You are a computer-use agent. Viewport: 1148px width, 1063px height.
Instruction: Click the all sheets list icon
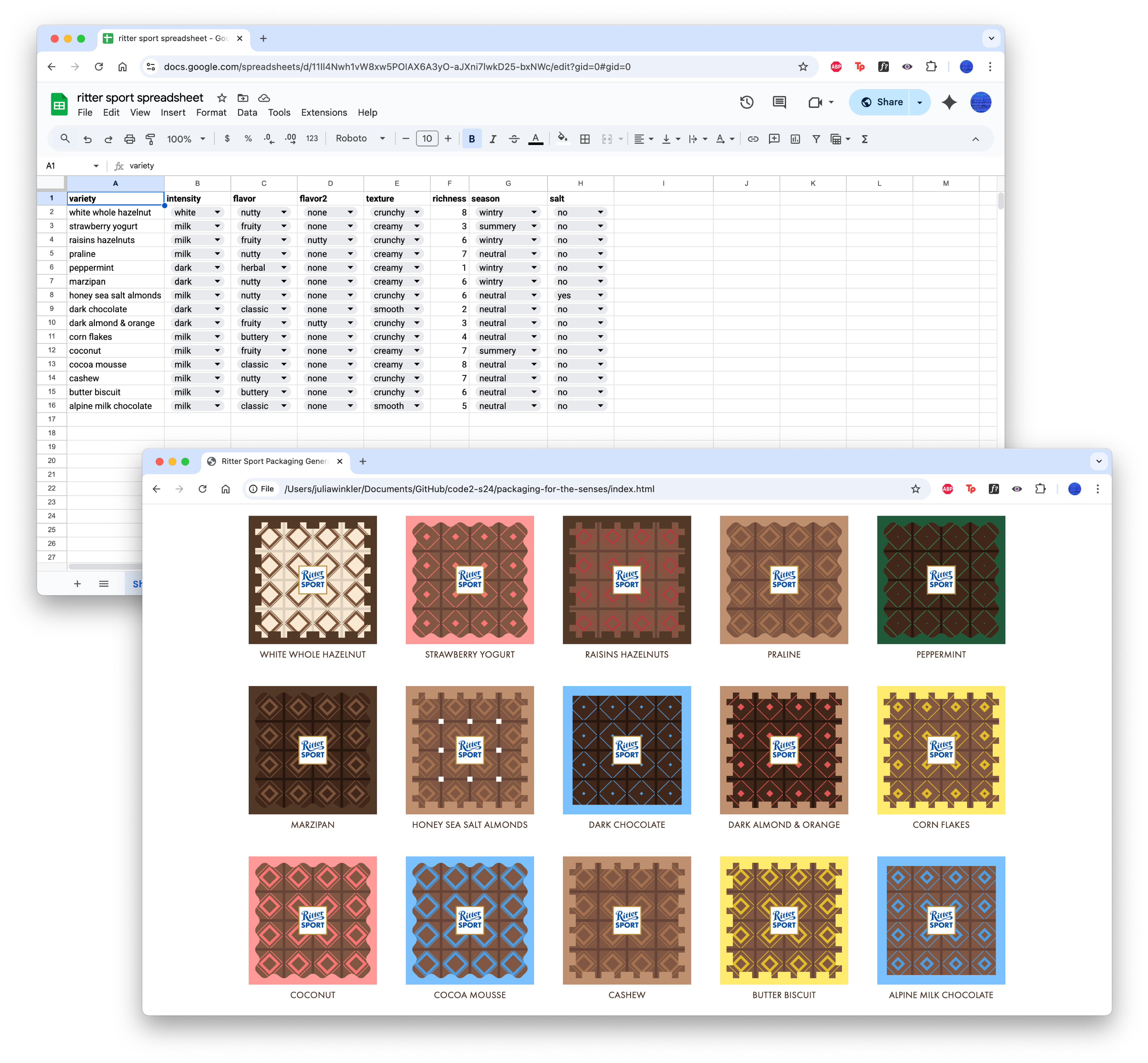[104, 584]
